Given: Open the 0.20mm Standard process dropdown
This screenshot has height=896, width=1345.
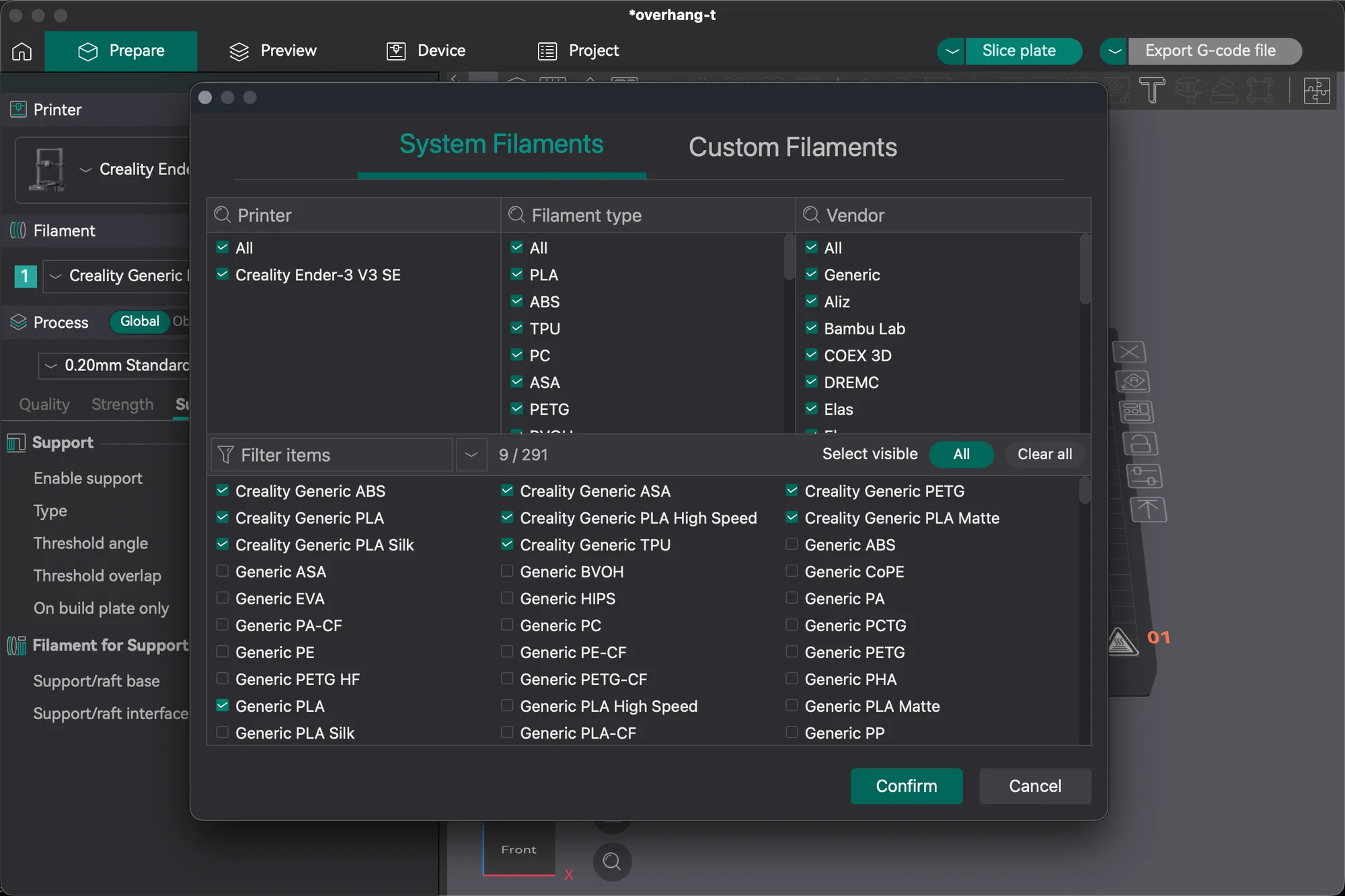Looking at the screenshot, I should click(50, 366).
